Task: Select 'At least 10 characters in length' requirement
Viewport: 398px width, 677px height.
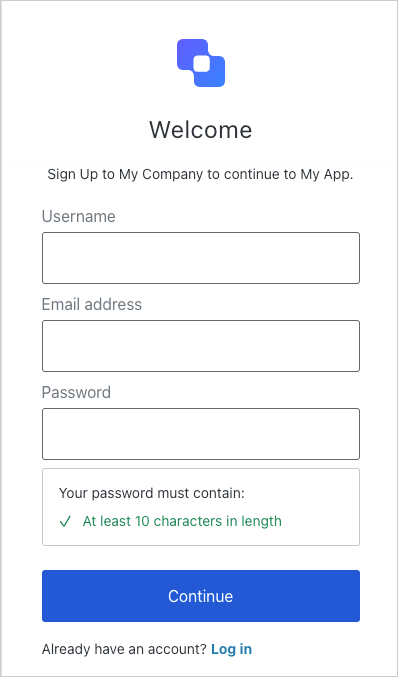Action: (182, 521)
